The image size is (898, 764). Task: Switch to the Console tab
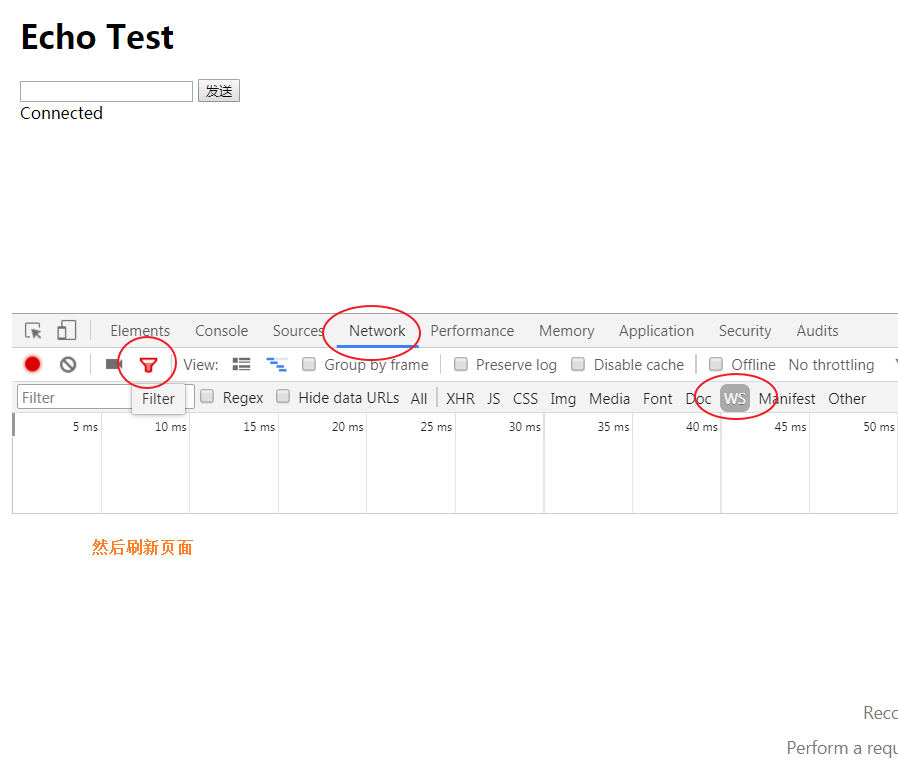[x=222, y=331]
